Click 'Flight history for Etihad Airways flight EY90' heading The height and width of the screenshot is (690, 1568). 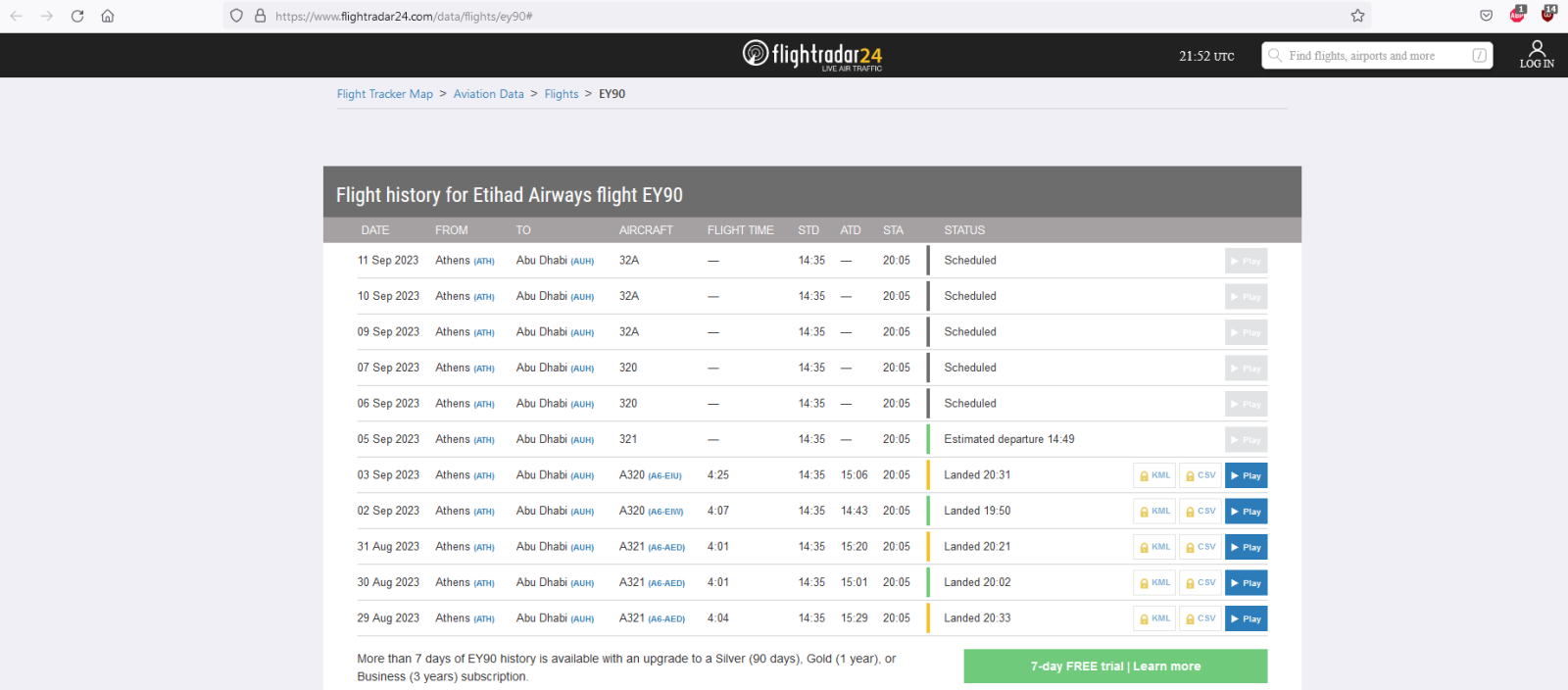[x=510, y=195]
